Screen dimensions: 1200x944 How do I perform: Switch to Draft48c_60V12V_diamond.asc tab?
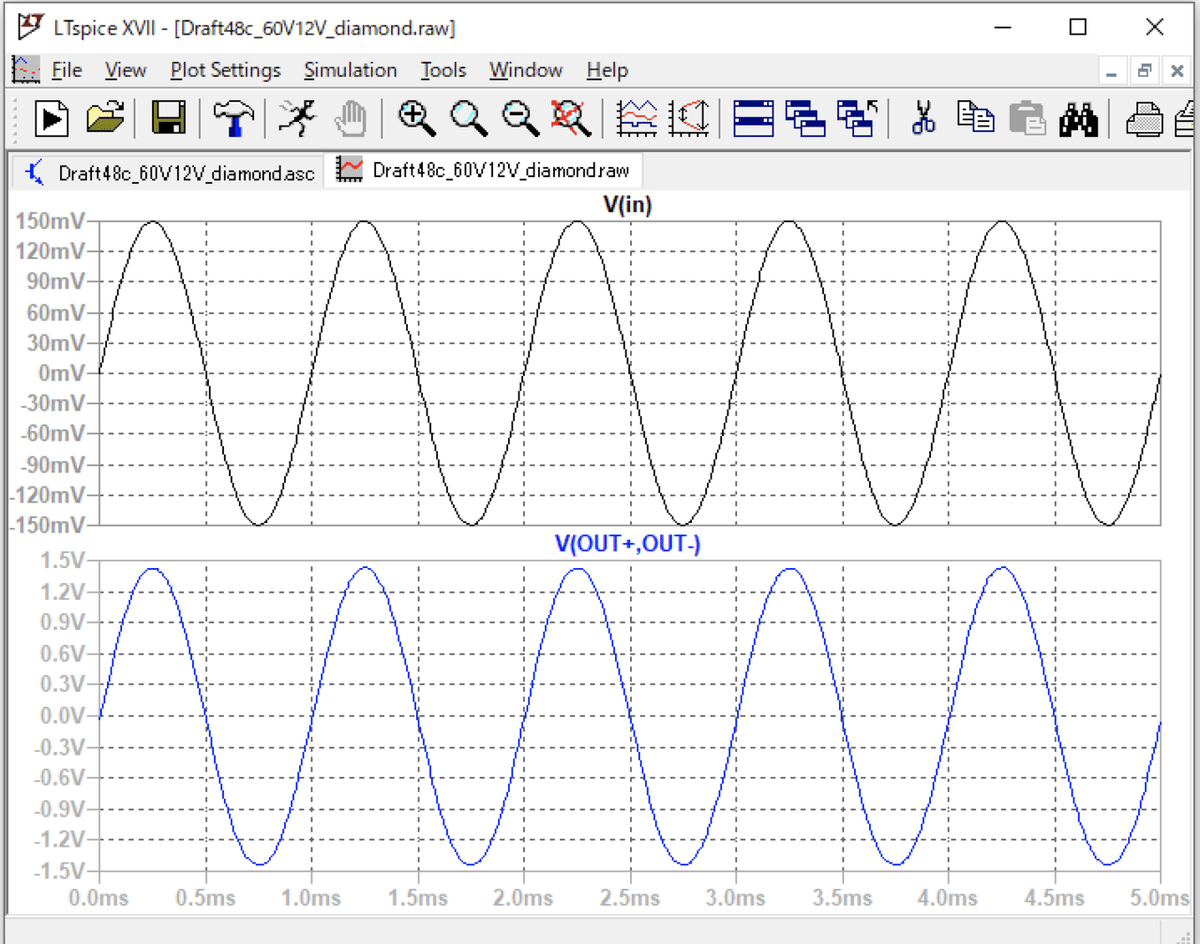tap(168, 172)
